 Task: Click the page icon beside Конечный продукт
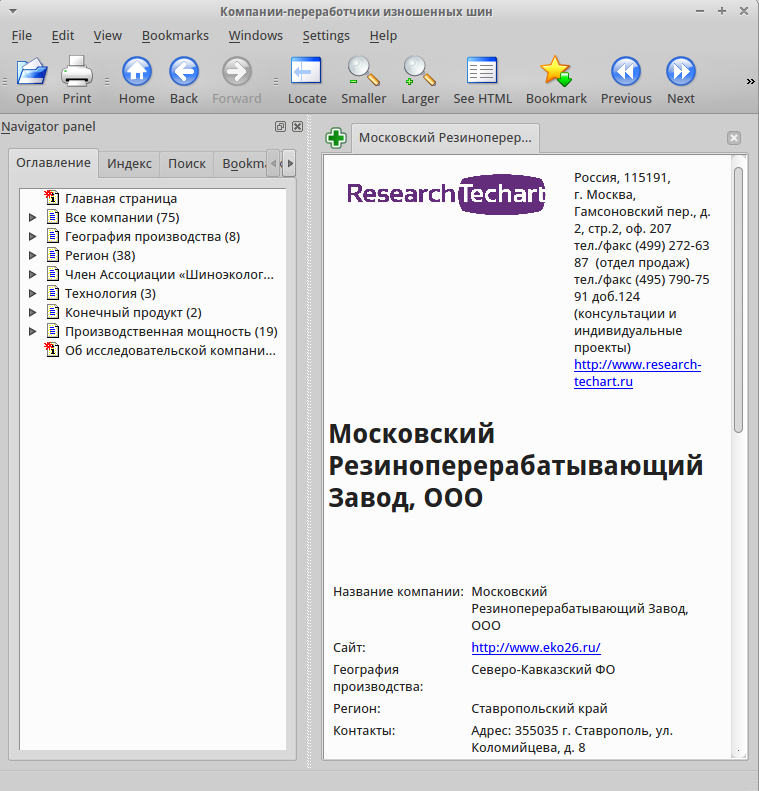click(x=52, y=312)
